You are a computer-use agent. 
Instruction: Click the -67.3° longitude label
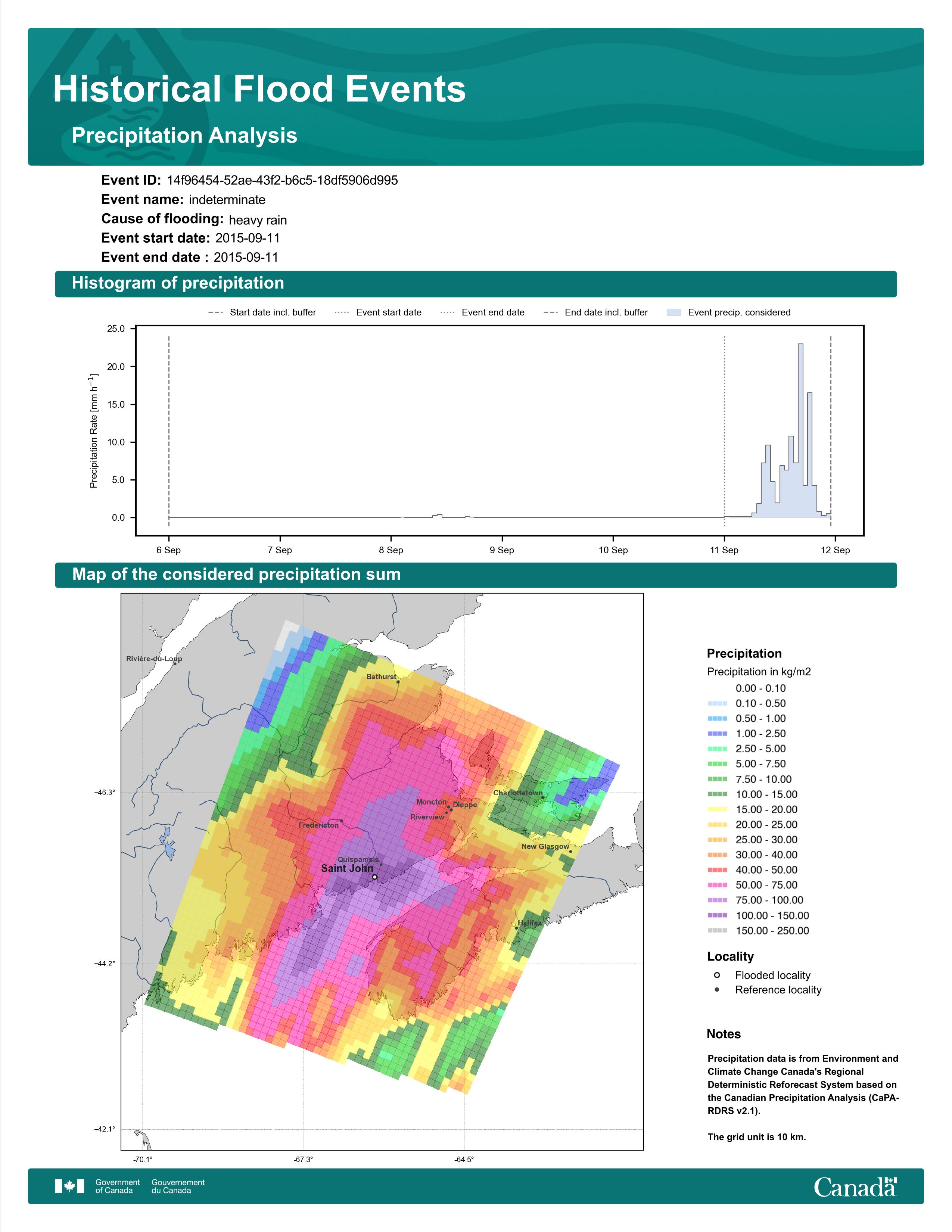[x=304, y=1160]
